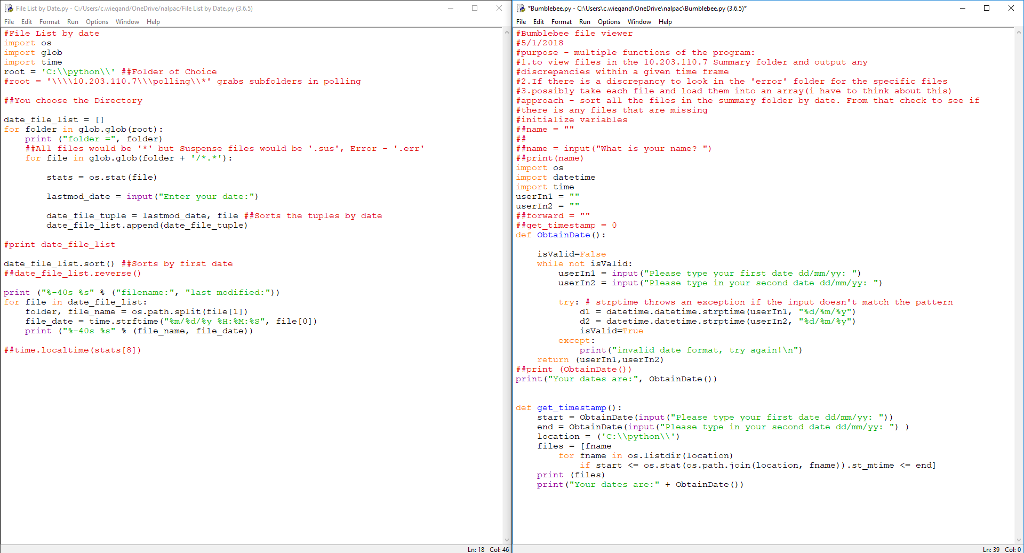Click the 'import glob' line
The height and width of the screenshot is (553, 1024).
click(33, 52)
